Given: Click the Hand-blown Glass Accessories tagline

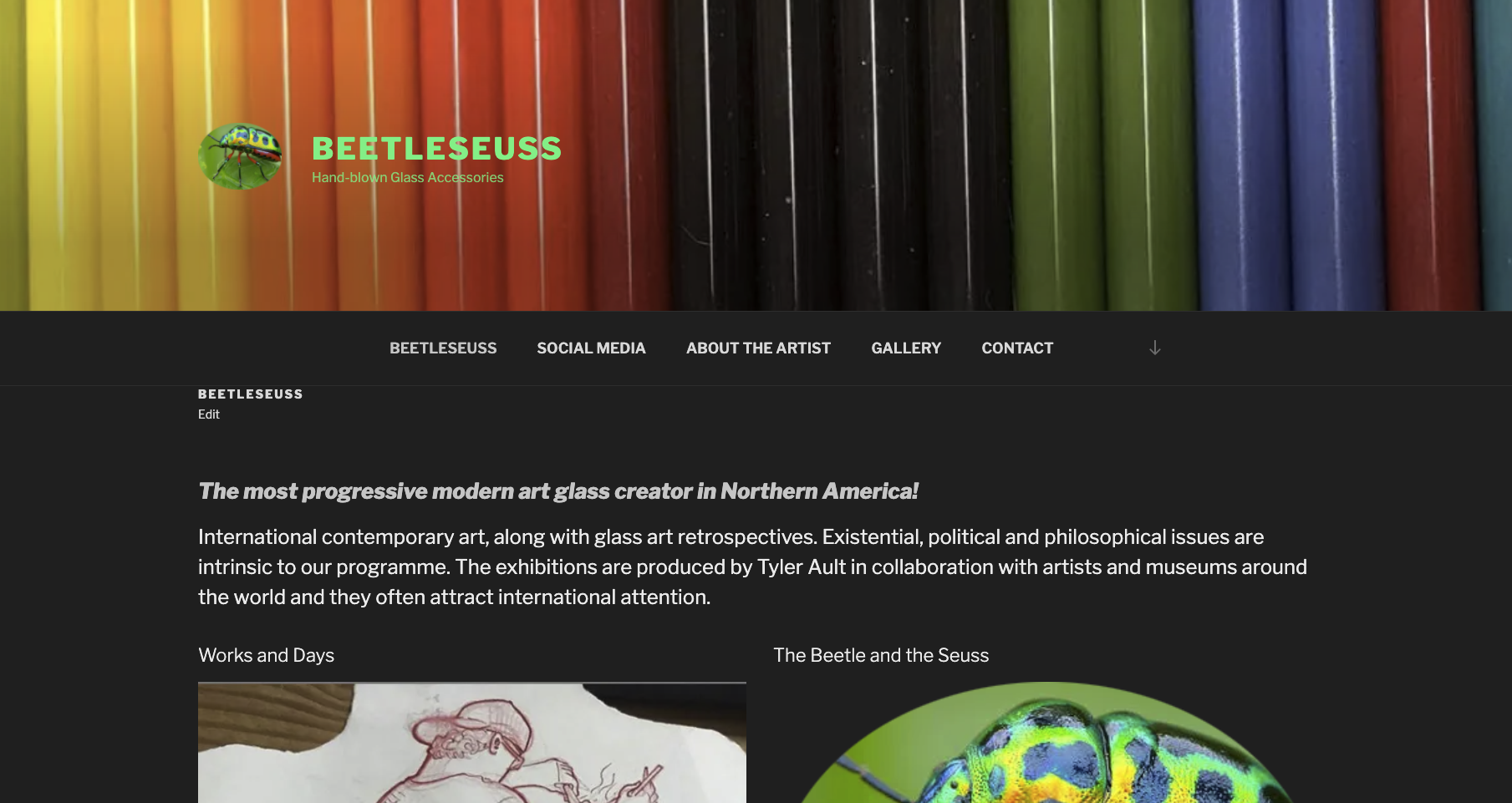Looking at the screenshot, I should pyautogui.click(x=408, y=177).
